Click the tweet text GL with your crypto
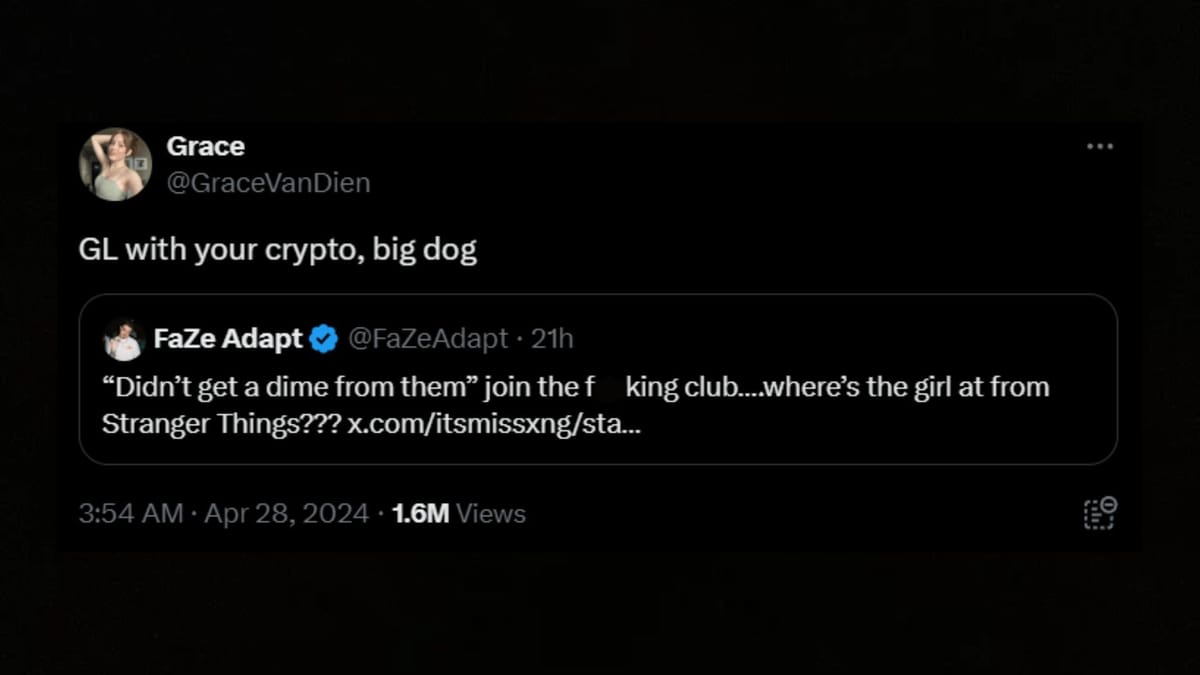Viewport: 1200px width, 675px height. click(x=280, y=248)
